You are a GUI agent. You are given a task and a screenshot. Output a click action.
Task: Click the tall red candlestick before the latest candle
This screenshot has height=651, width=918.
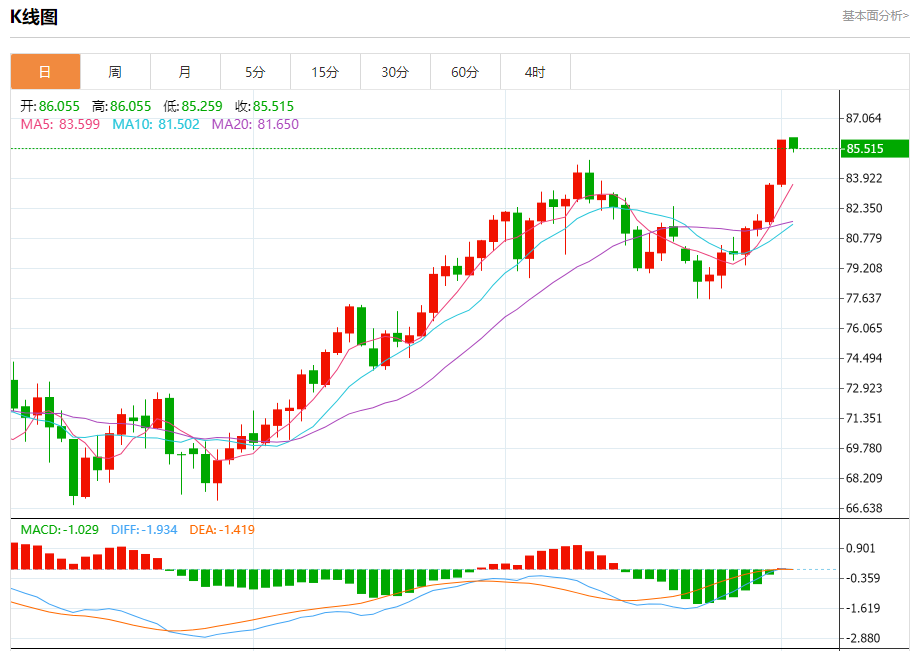coord(782,163)
